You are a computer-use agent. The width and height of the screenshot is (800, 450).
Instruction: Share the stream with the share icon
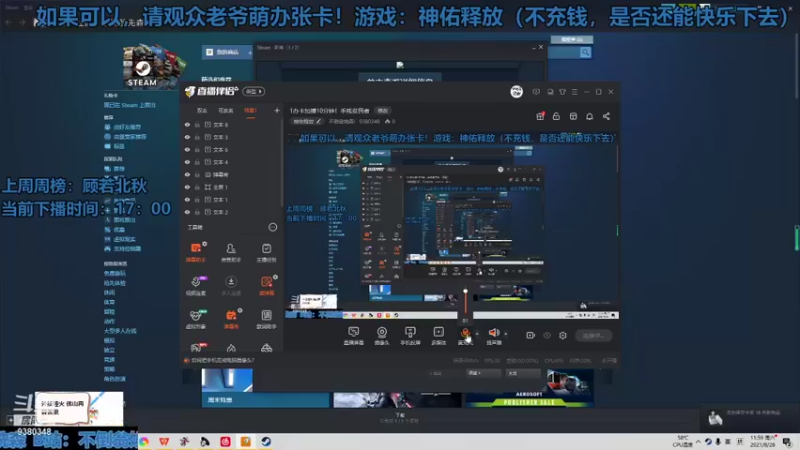(606, 116)
